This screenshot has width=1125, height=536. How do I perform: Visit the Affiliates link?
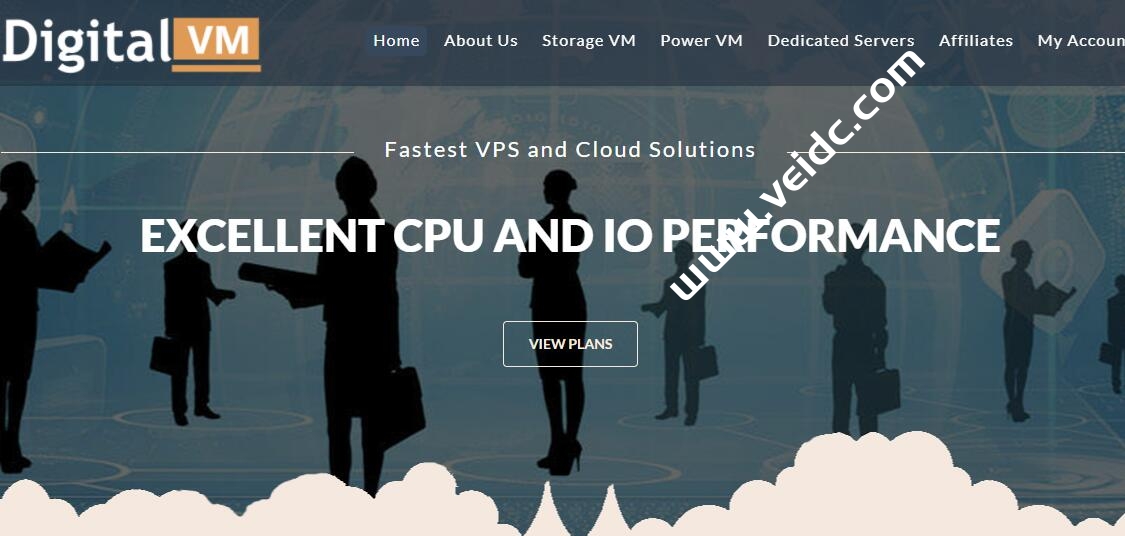(x=976, y=41)
